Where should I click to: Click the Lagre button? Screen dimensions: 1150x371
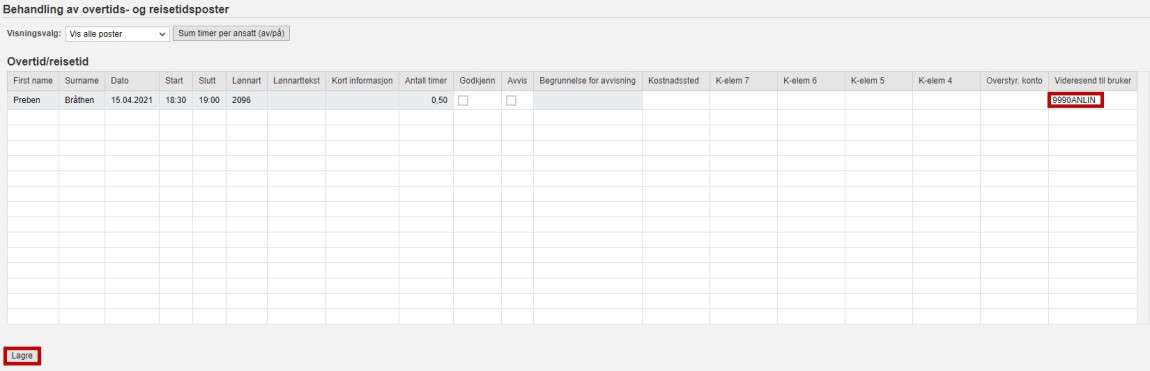(x=22, y=356)
